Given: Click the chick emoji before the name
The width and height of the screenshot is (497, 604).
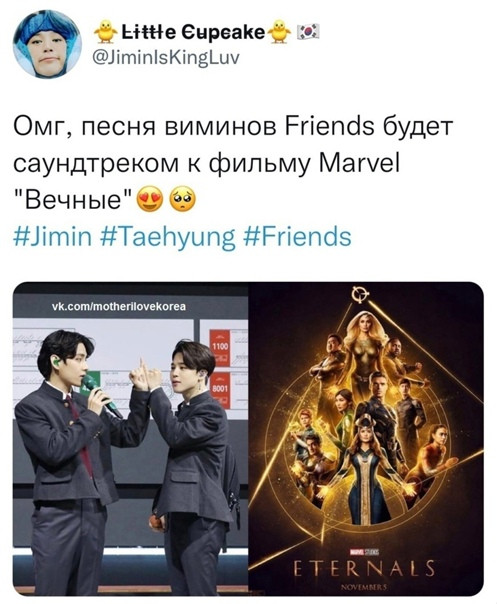Looking at the screenshot, I should (106, 32).
